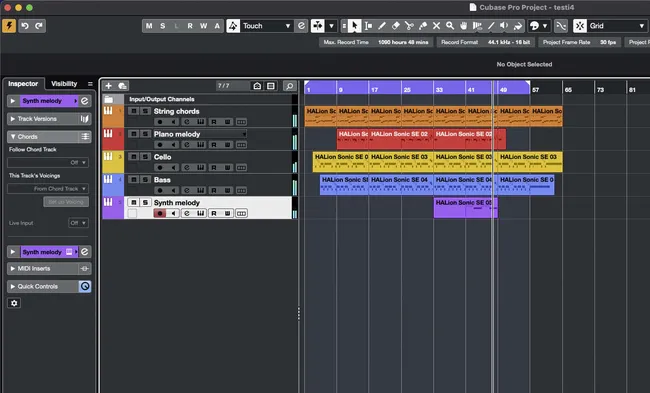650x393 pixels.
Task: Select the purple Synth melody MIDI clip
Action: point(466,208)
